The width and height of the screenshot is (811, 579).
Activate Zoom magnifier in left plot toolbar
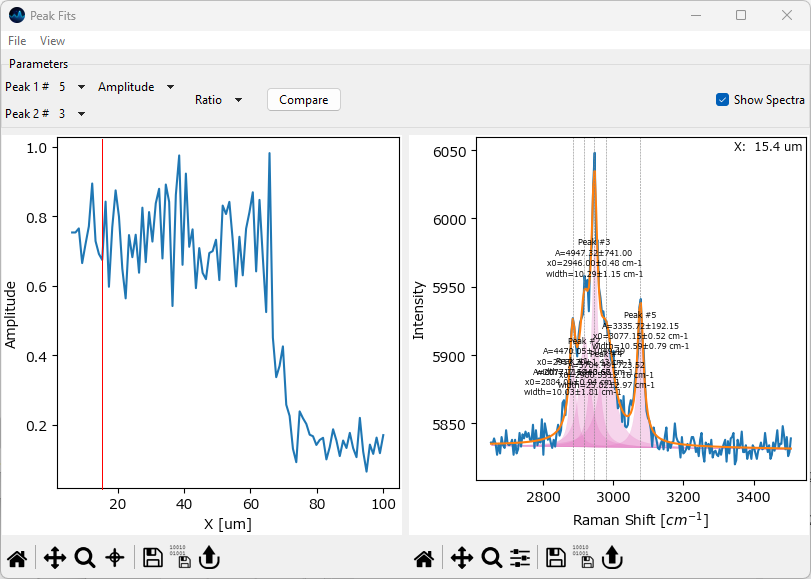tap(85, 558)
